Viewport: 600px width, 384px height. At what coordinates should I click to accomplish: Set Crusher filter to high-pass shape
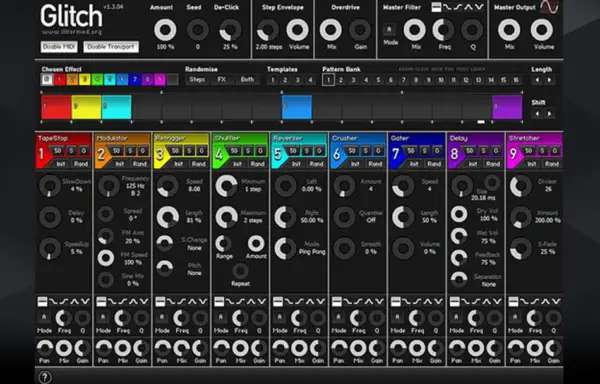358,302
